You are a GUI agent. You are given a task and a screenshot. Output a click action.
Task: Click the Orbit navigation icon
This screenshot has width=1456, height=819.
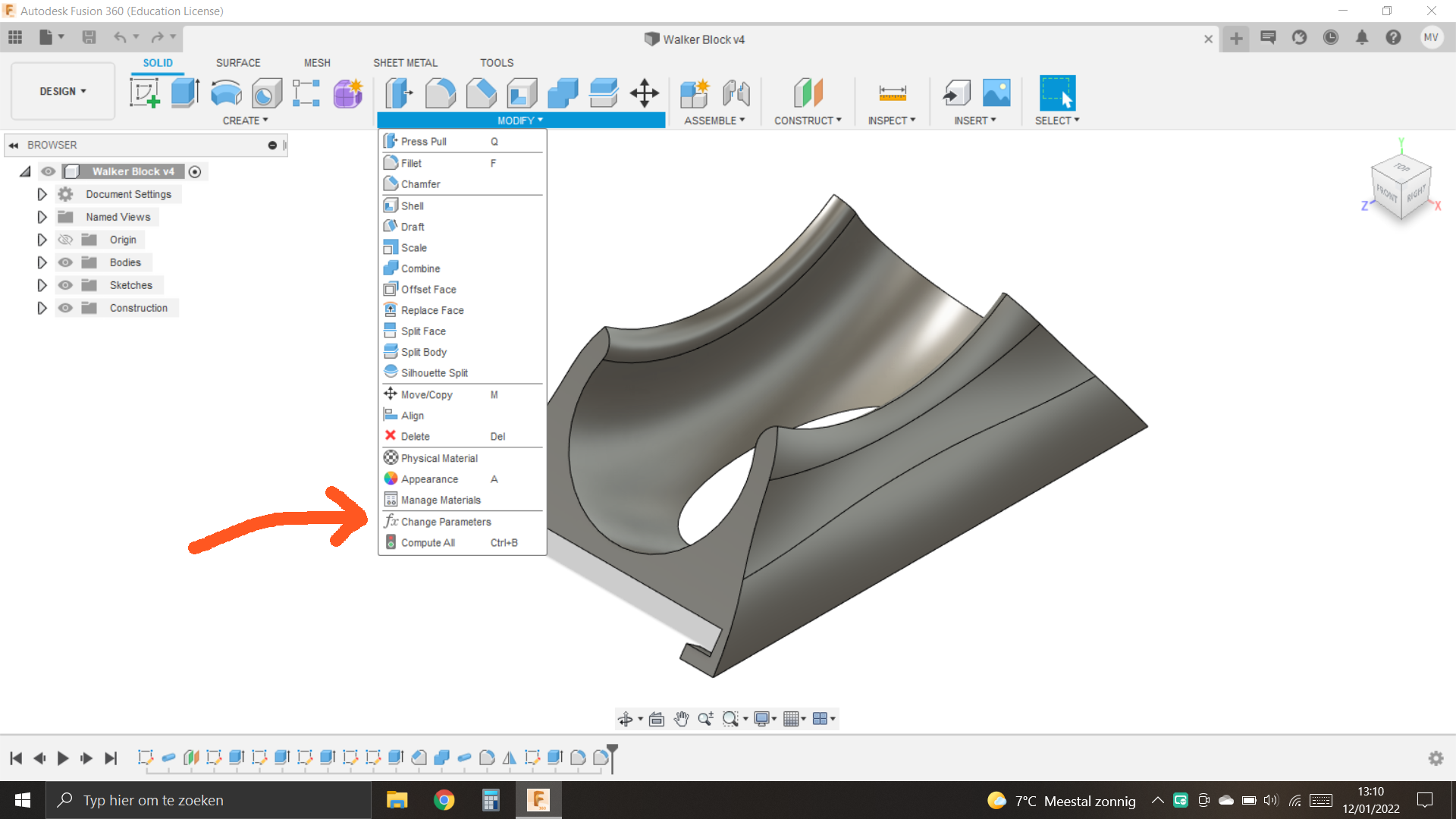pyautogui.click(x=625, y=719)
